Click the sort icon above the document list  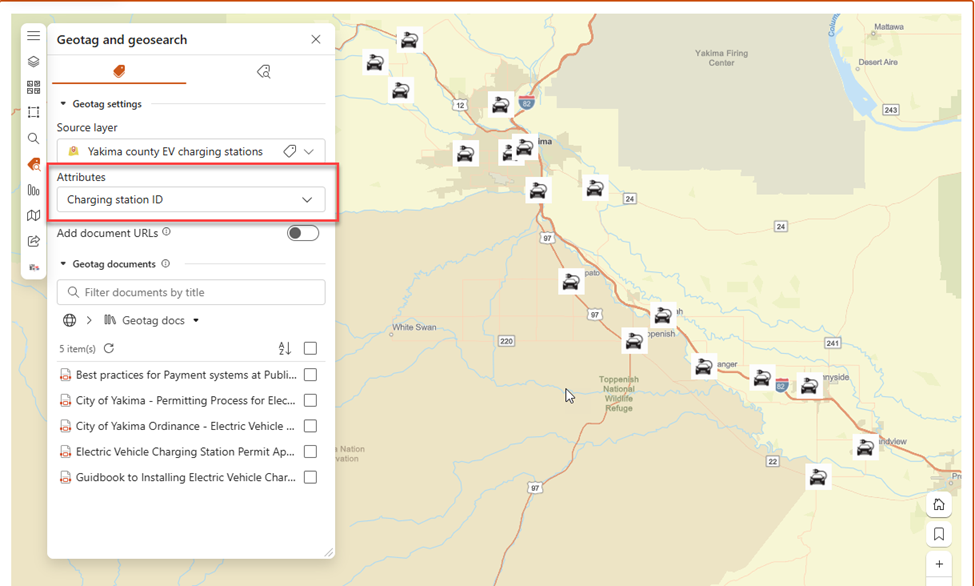coord(285,347)
